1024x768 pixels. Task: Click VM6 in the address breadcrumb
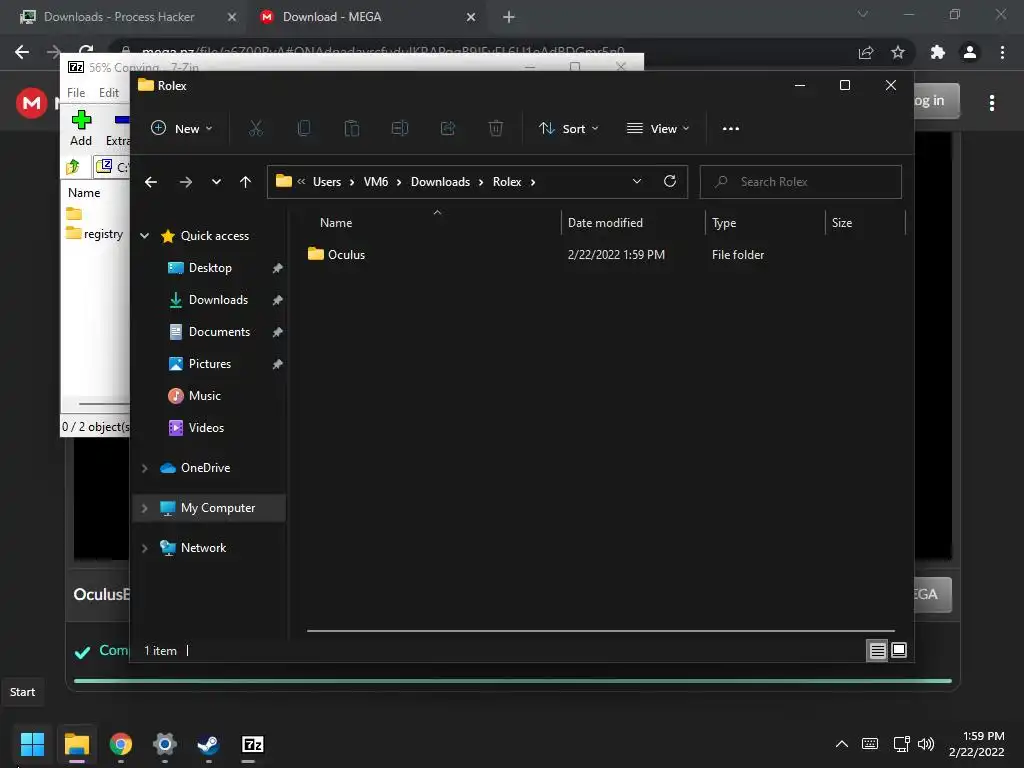(376, 182)
